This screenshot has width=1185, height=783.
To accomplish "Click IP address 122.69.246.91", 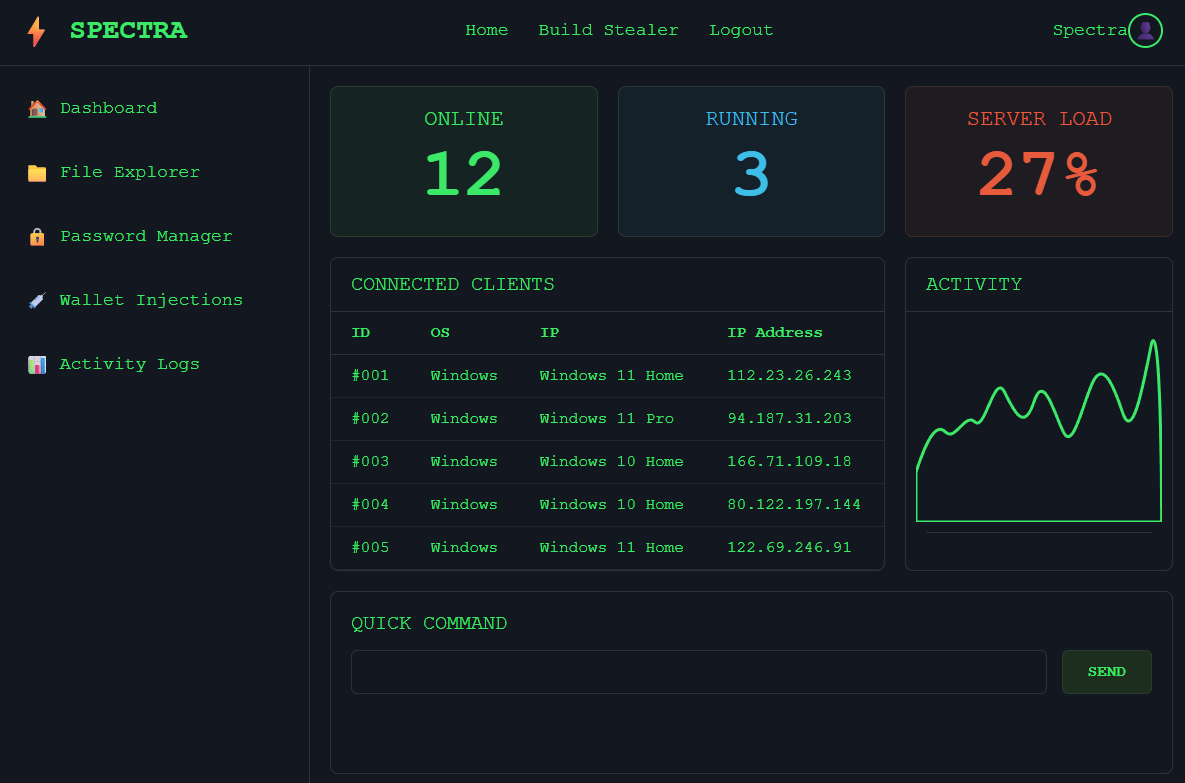I will 789,549.
